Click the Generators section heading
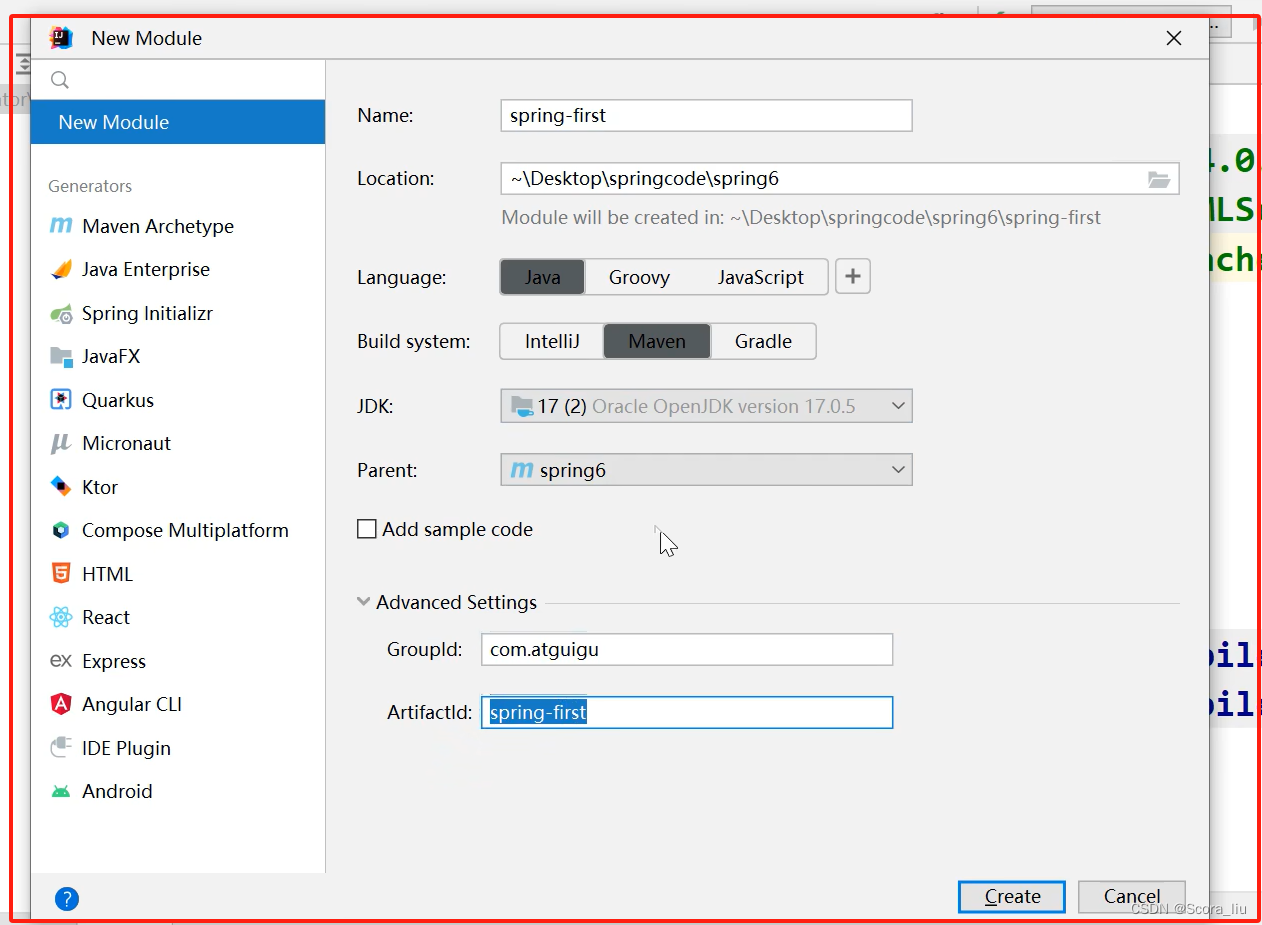This screenshot has width=1262, height=925. point(90,186)
